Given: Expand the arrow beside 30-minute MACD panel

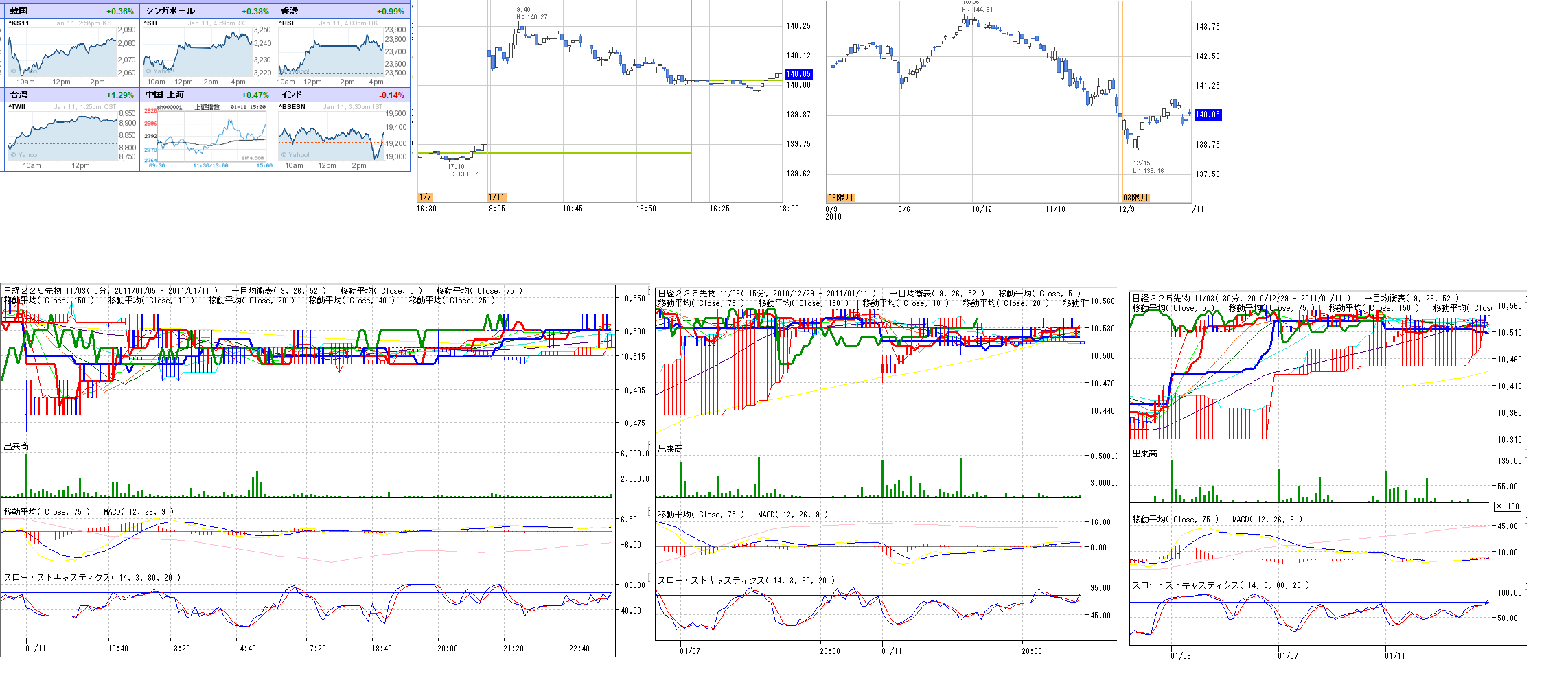Looking at the screenshot, I should (x=1526, y=520).
